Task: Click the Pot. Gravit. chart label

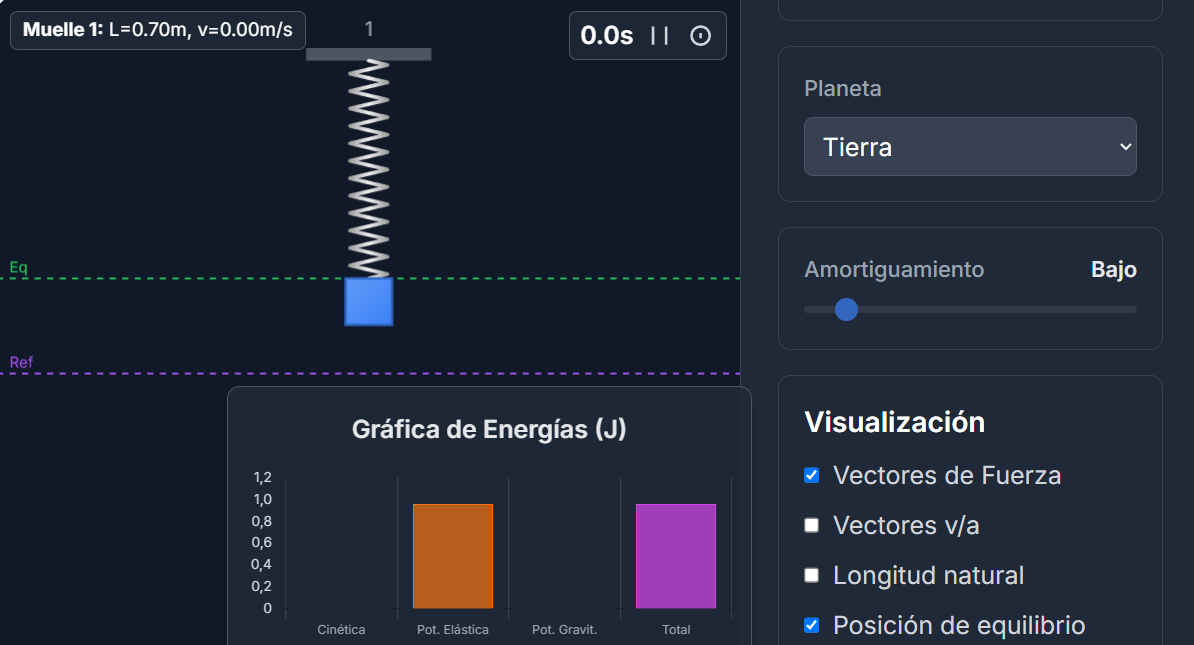Action: coord(564,630)
